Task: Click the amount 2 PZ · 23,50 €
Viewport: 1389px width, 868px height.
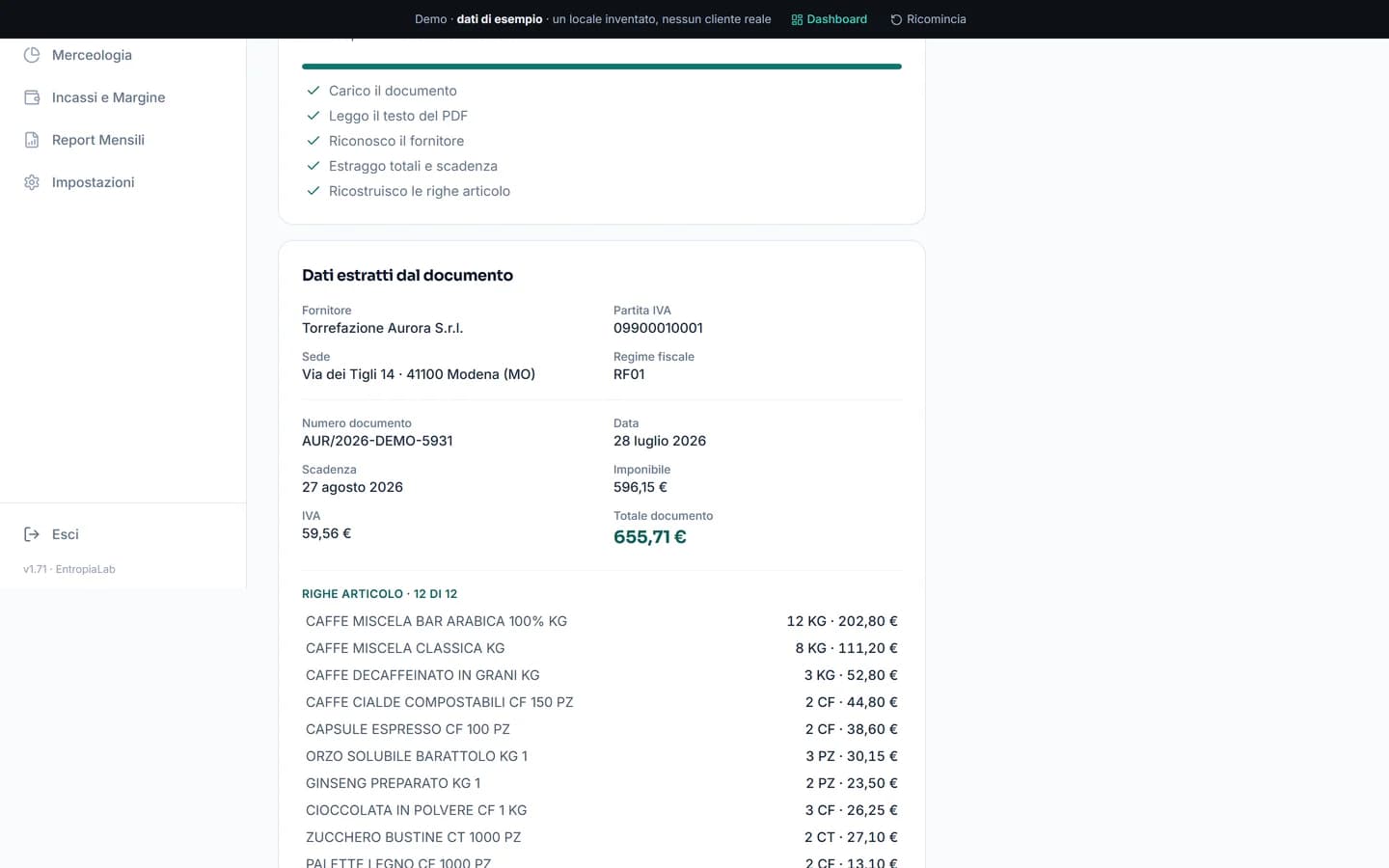Action: tap(852, 783)
